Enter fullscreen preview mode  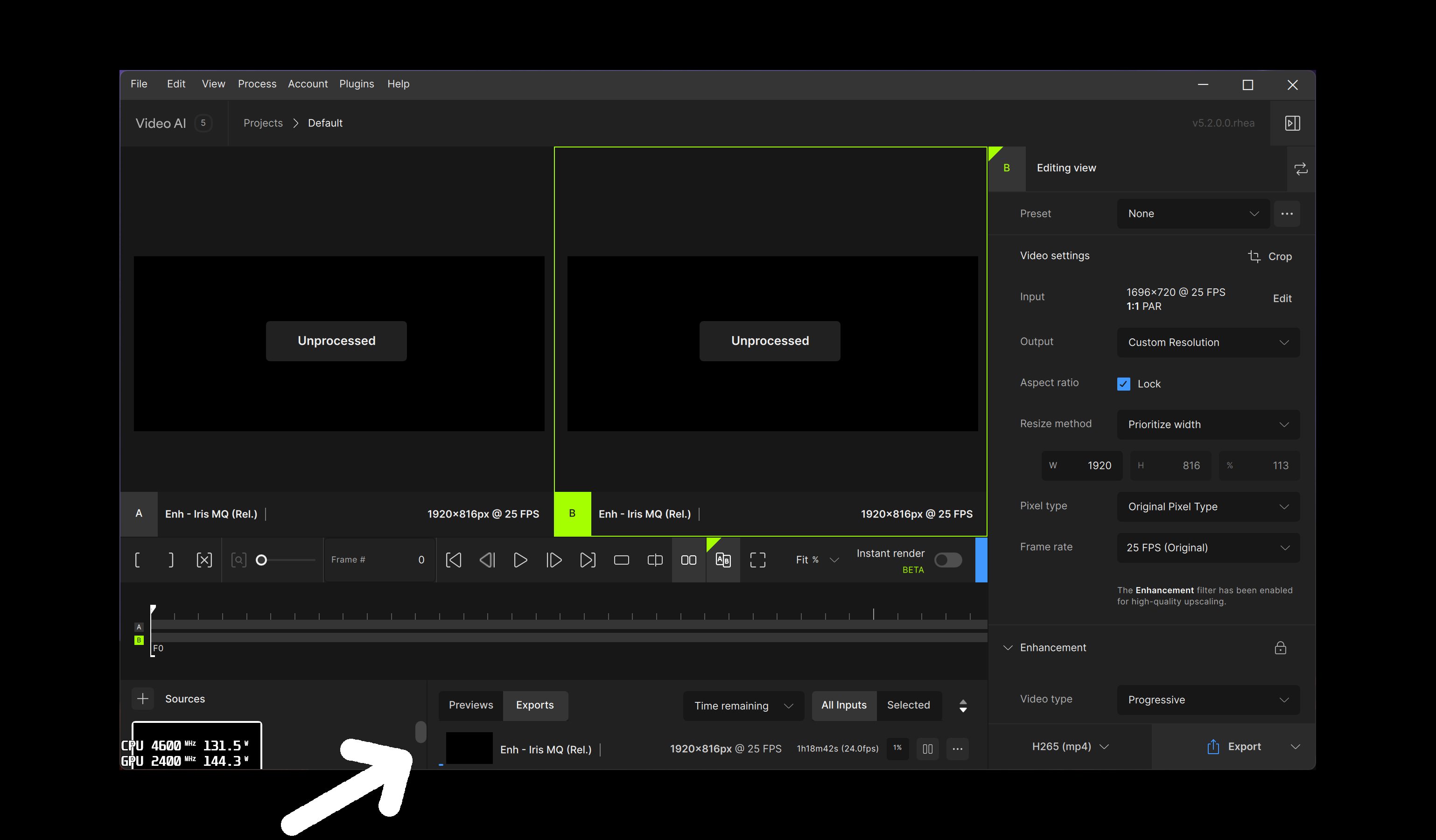point(758,560)
